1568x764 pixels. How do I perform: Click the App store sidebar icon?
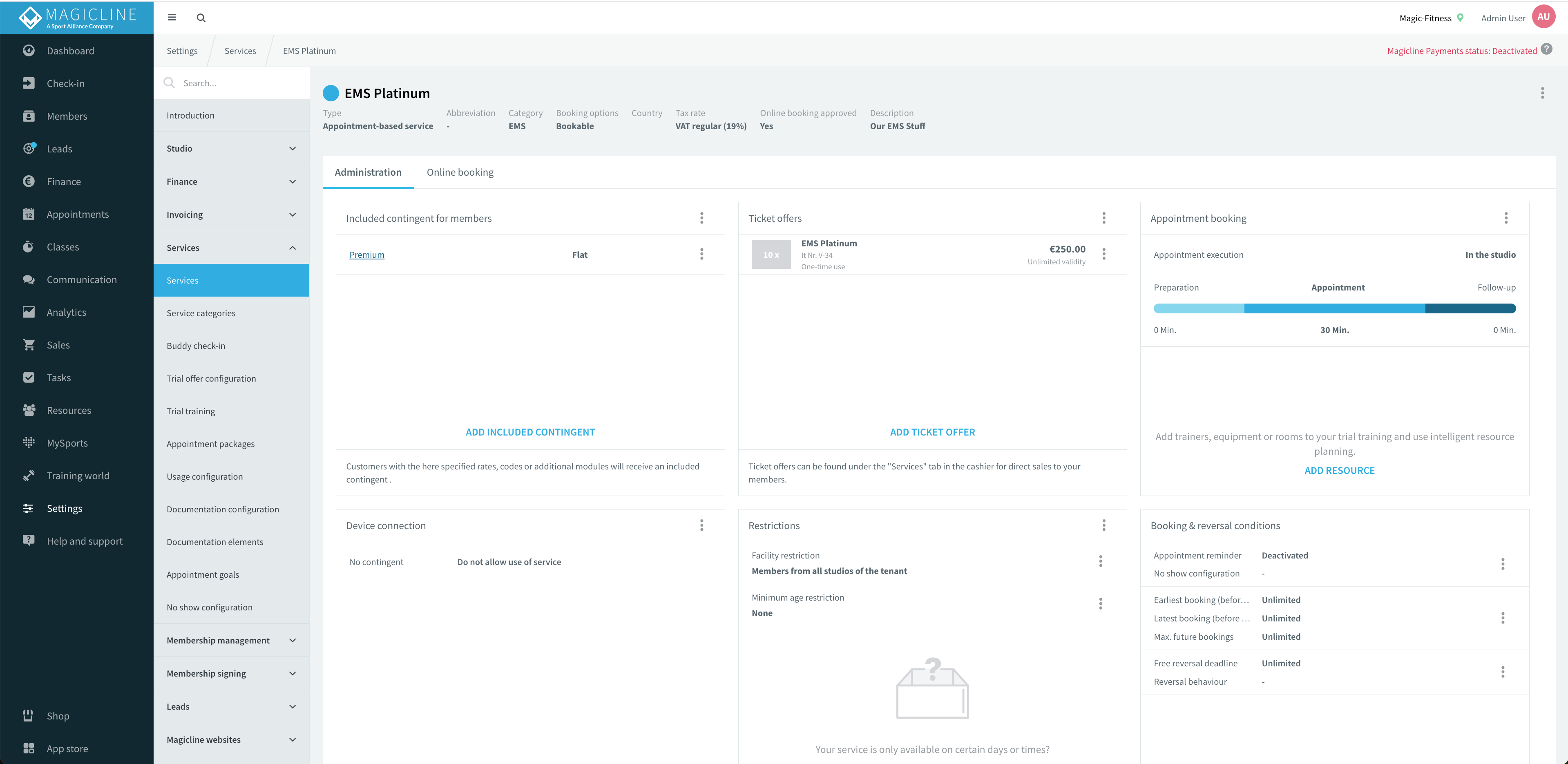pyautogui.click(x=29, y=748)
